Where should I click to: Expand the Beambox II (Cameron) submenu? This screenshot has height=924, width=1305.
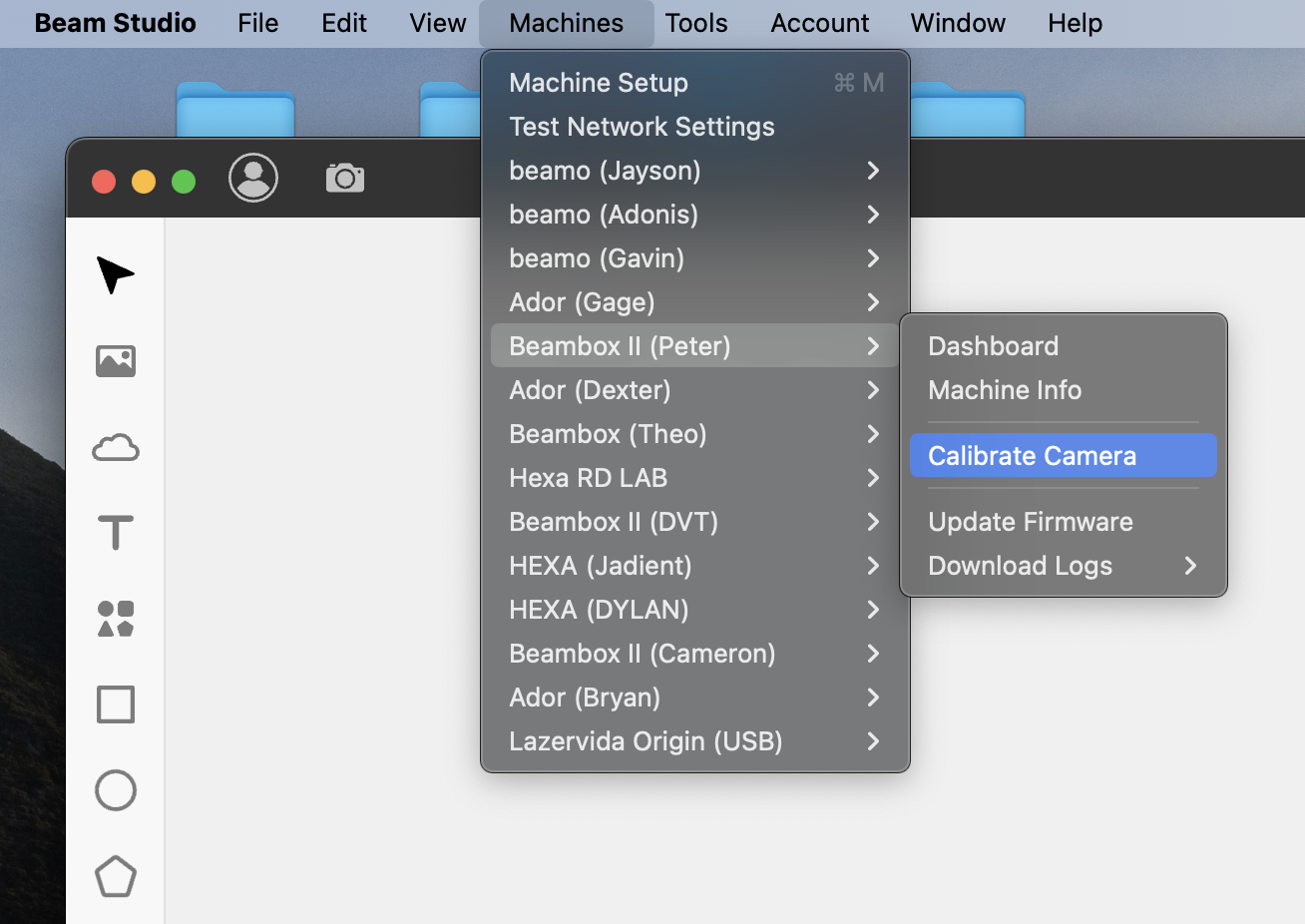coord(695,654)
